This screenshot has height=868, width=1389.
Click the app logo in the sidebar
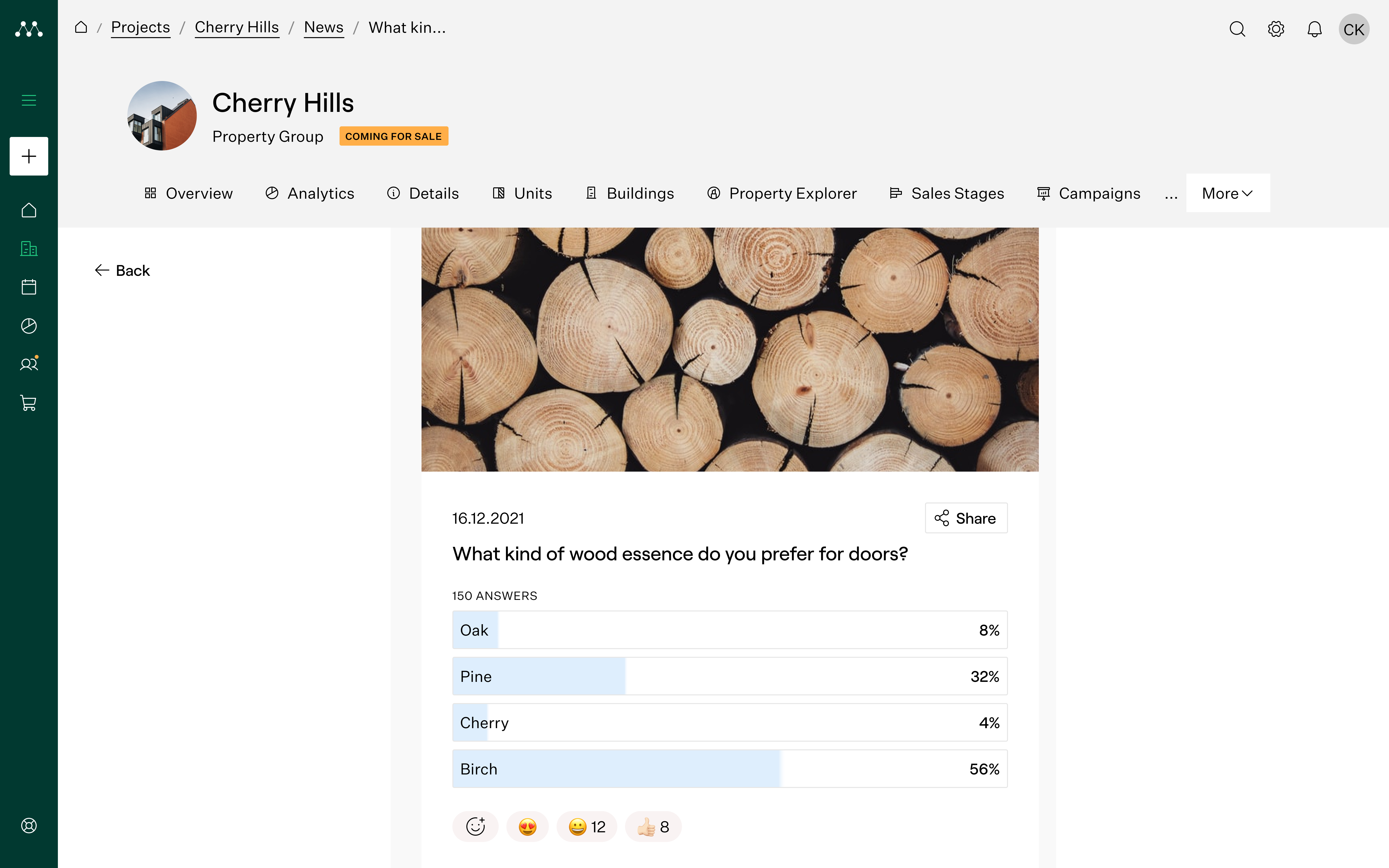tap(29, 29)
